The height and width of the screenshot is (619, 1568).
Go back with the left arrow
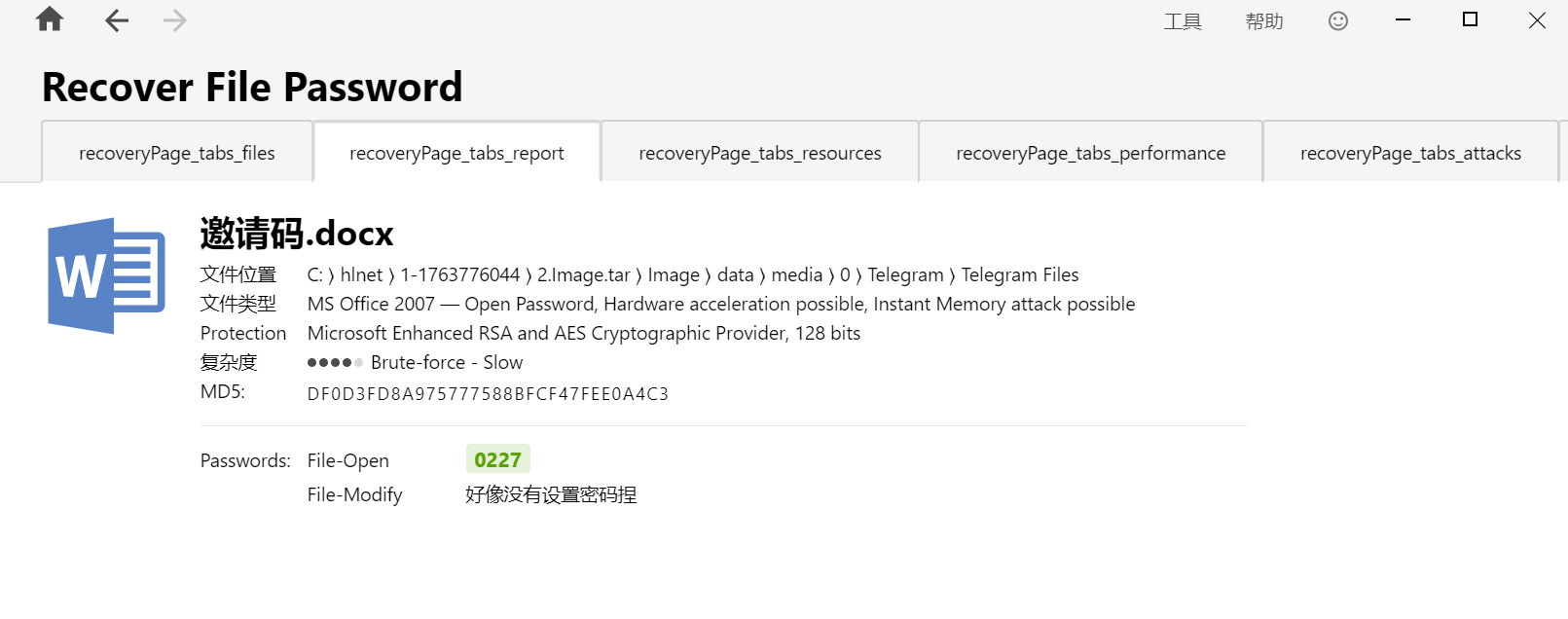tap(117, 20)
